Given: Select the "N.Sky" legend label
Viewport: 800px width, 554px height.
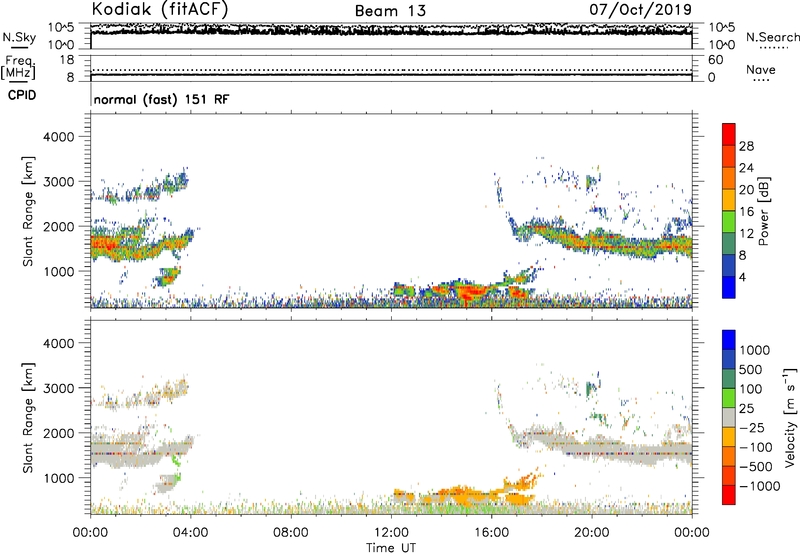Looking at the screenshot, I should [x=19, y=37].
